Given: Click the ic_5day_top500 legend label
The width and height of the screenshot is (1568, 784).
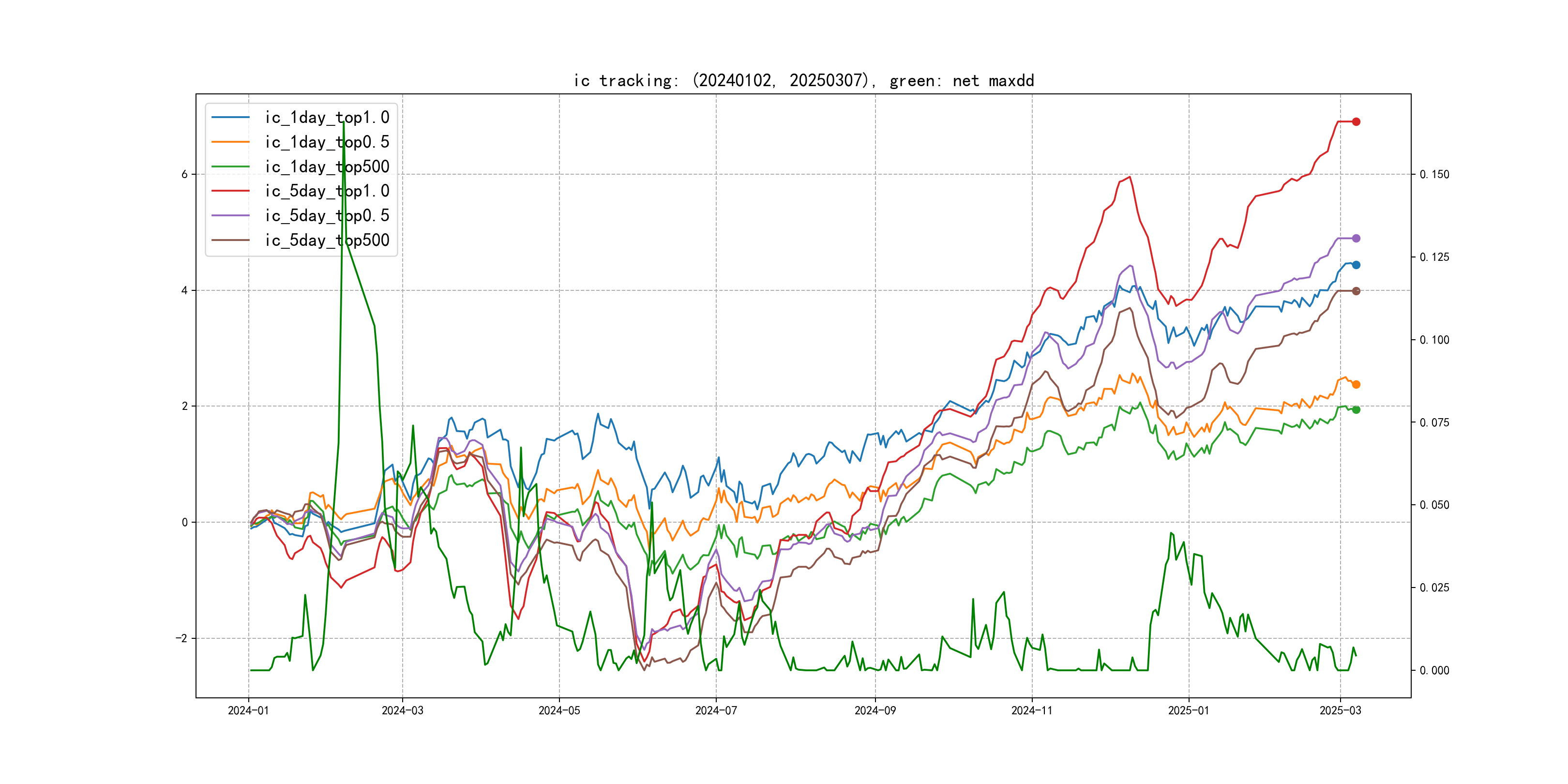Looking at the screenshot, I should click(x=327, y=241).
